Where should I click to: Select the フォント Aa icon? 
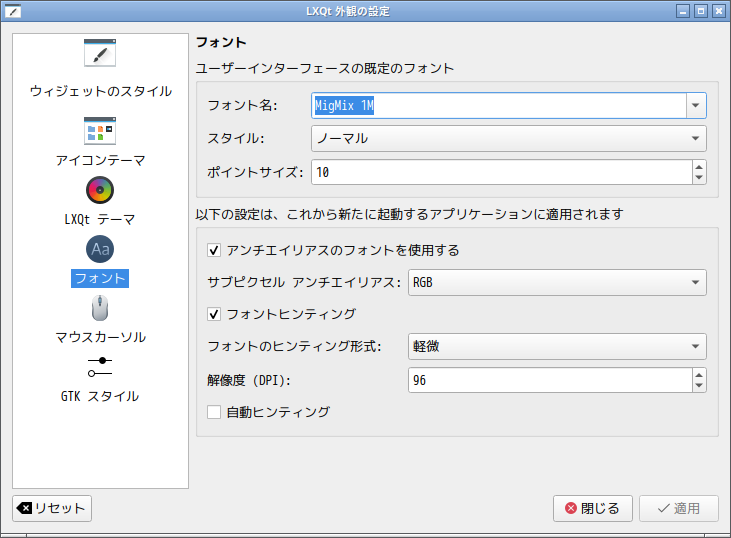(100, 249)
